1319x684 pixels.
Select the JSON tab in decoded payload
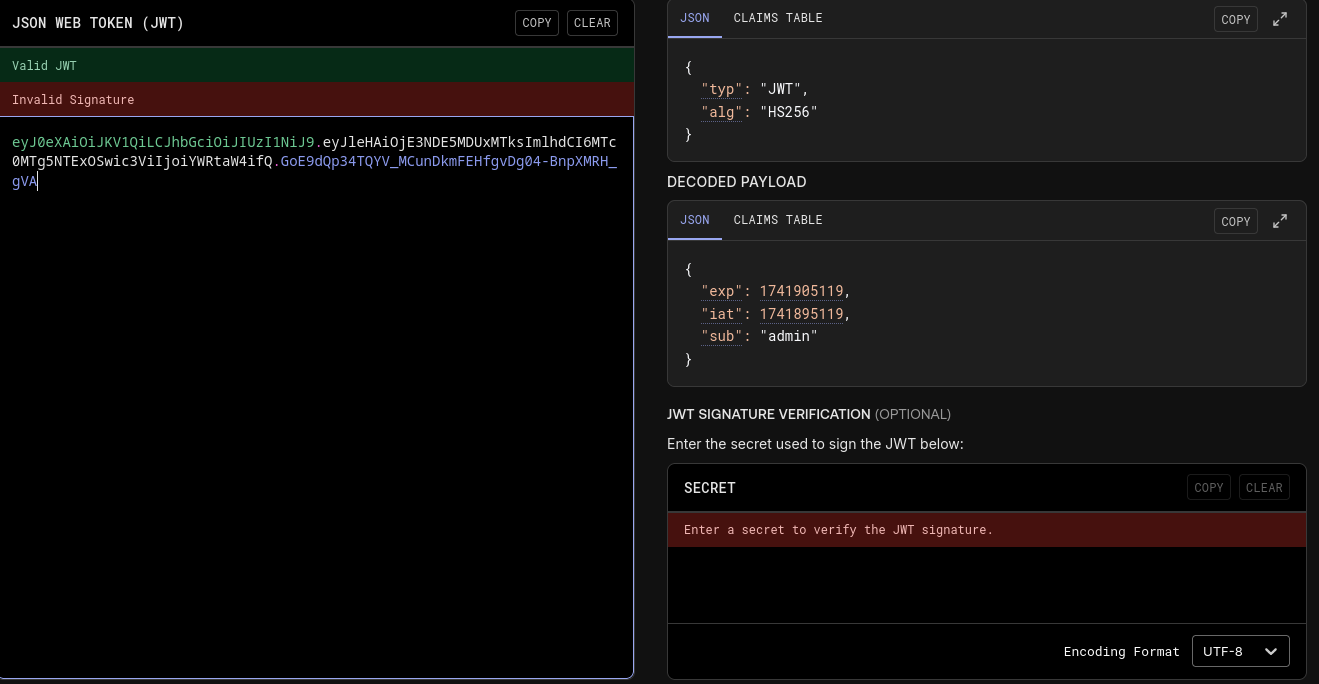pos(694,220)
